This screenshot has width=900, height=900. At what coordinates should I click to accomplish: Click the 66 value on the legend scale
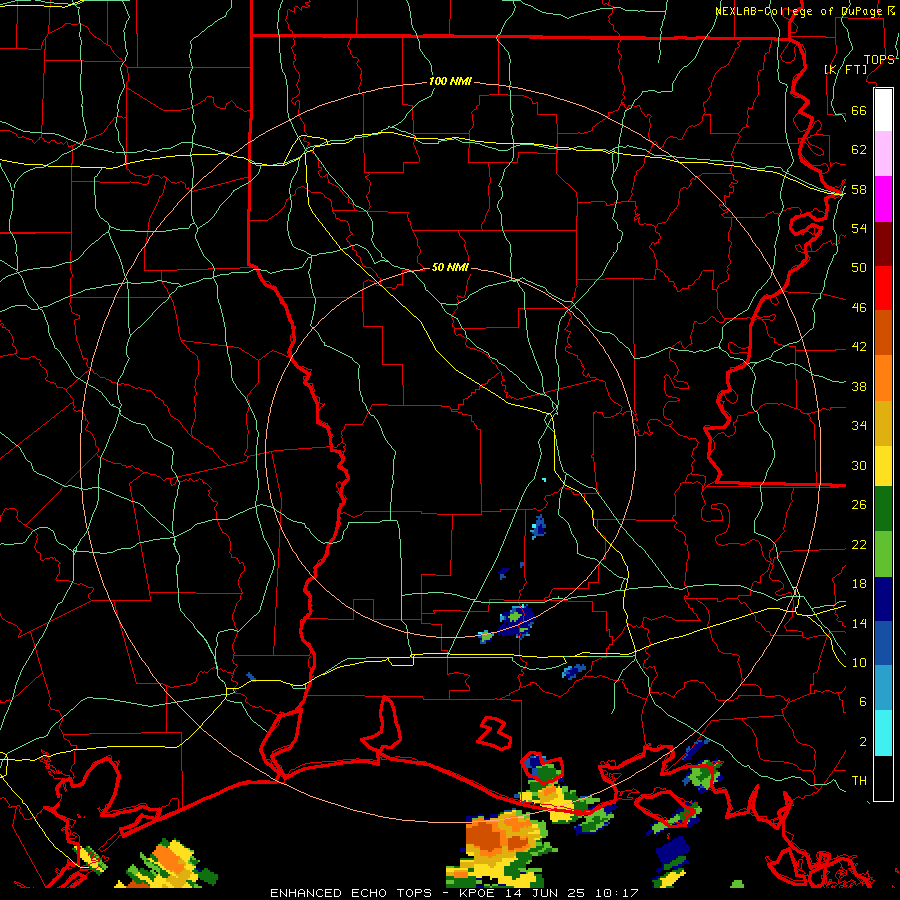pos(859,110)
